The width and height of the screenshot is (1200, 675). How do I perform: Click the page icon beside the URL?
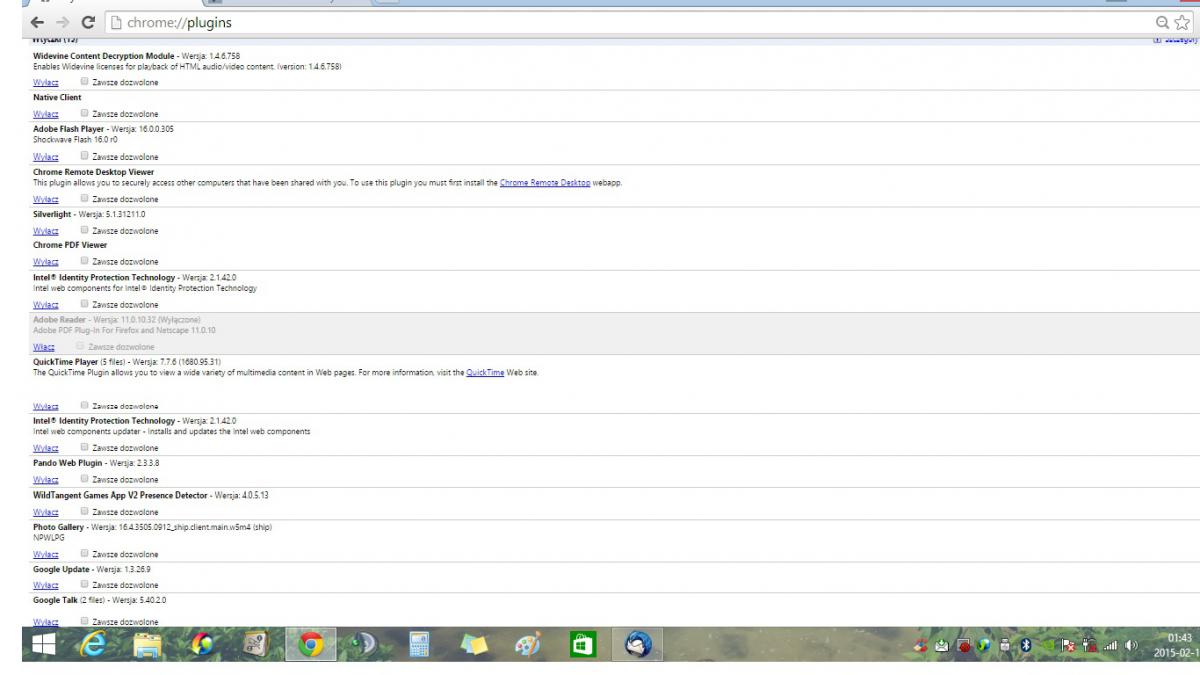(116, 22)
